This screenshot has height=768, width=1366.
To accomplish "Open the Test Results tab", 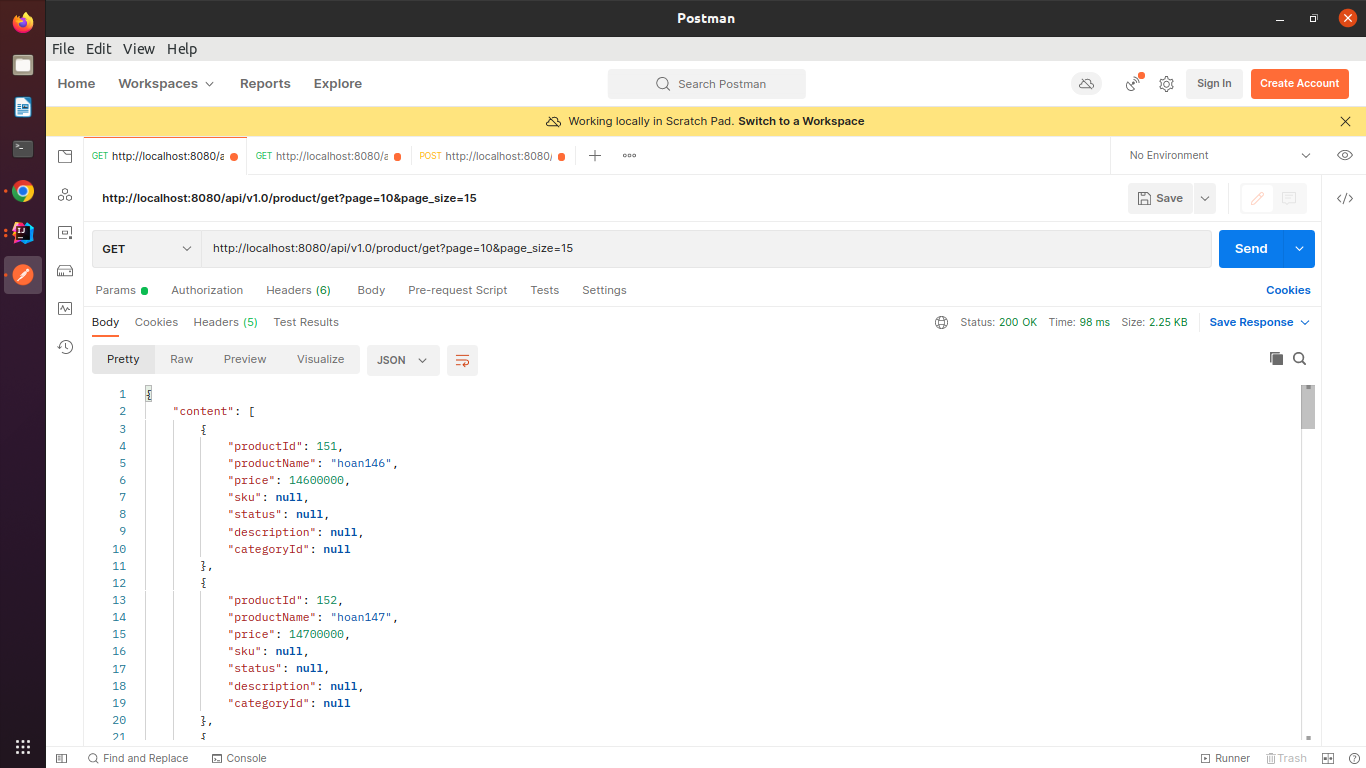I will pyautogui.click(x=306, y=322).
